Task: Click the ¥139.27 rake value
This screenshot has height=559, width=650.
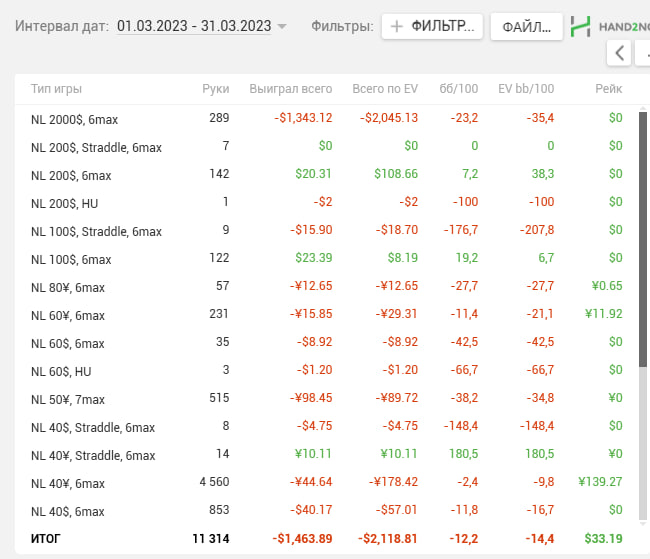Action: [x=600, y=482]
